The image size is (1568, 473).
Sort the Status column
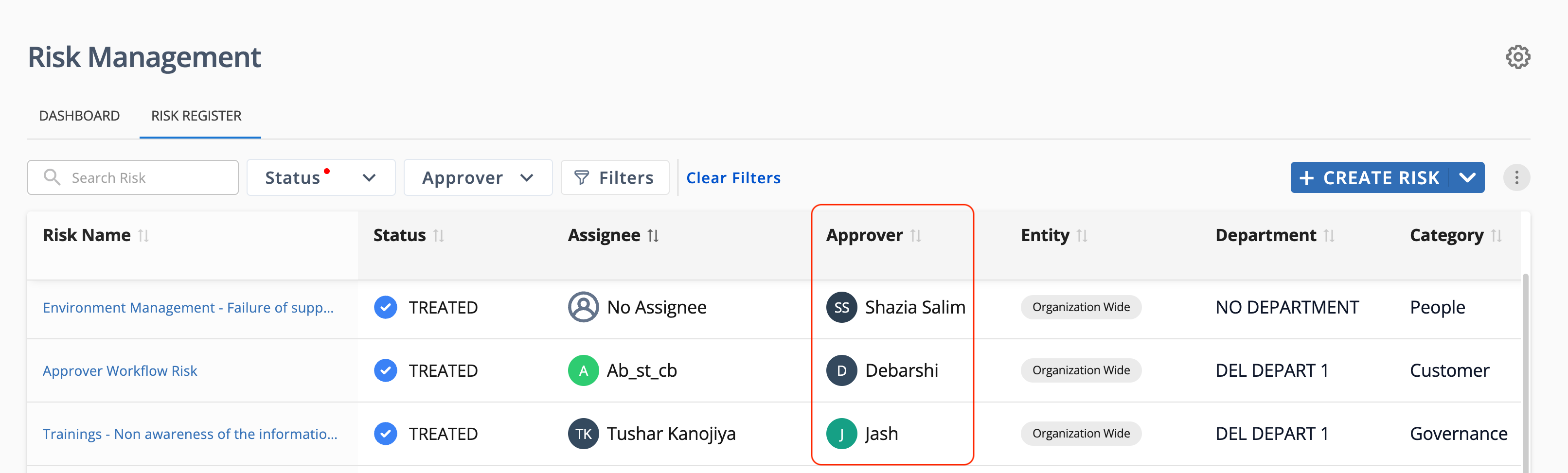[439, 236]
